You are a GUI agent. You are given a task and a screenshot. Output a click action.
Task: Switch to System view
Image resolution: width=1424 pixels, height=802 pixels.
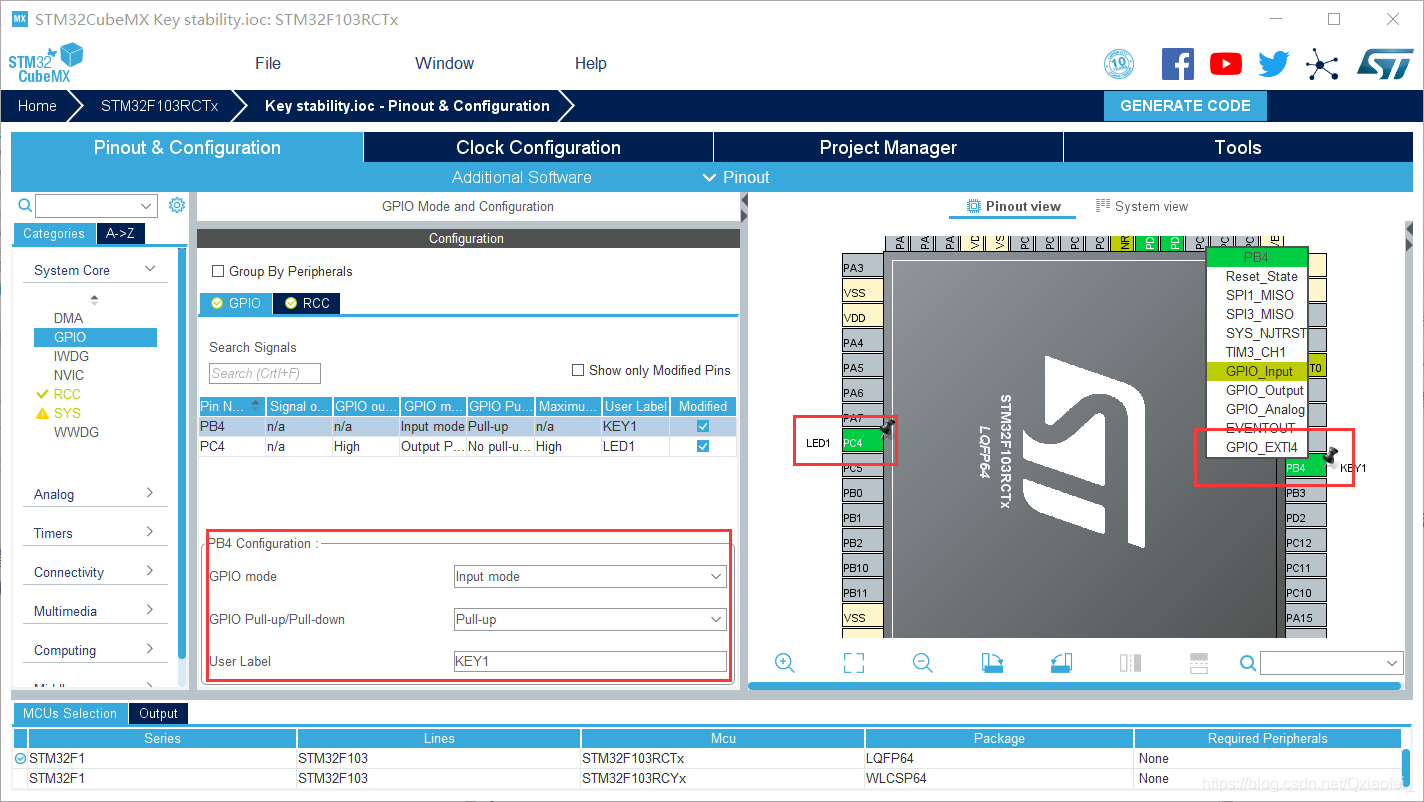coord(1142,206)
